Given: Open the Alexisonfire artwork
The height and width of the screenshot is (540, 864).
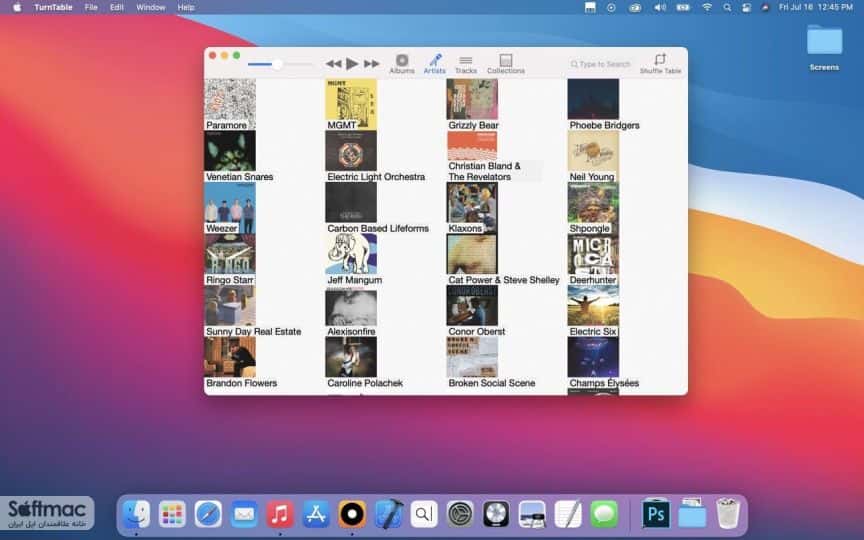Looking at the screenshot, I should [351, 306].
